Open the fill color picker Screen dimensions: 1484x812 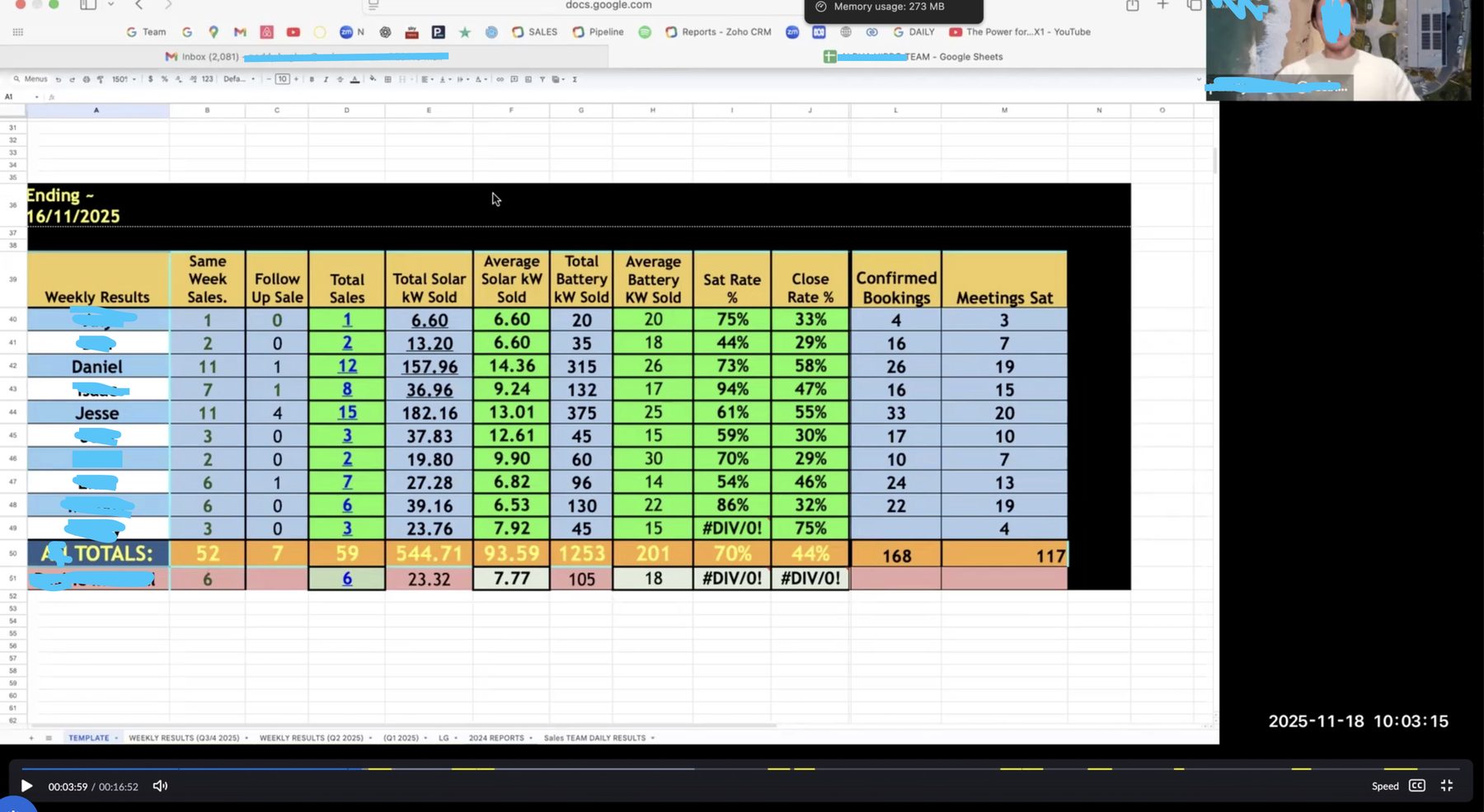(373, 79)
